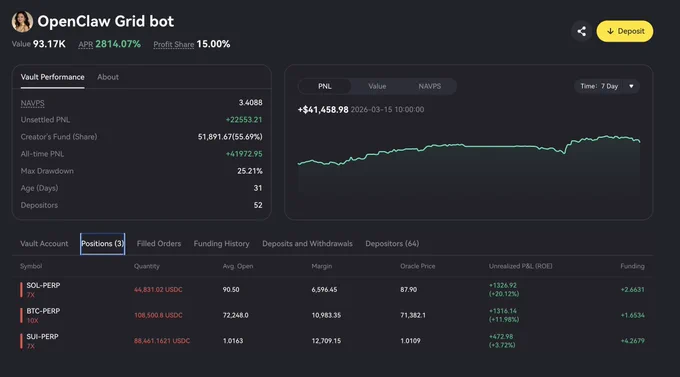Click the Funding column header
Viewport: 680px width, 377px height.
coord(632,266)
